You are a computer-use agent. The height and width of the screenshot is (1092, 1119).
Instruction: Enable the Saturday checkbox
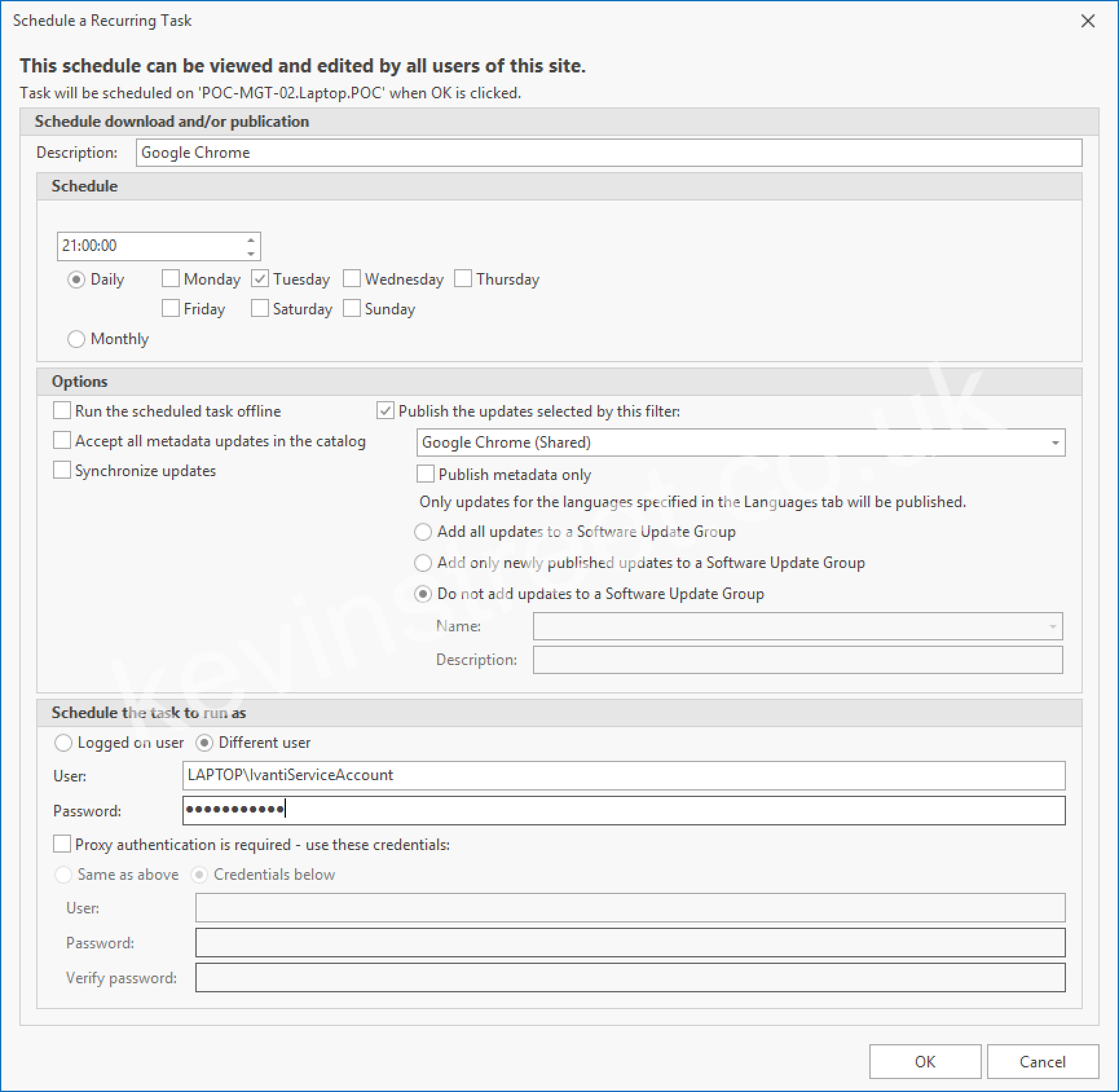pos(260,309)
